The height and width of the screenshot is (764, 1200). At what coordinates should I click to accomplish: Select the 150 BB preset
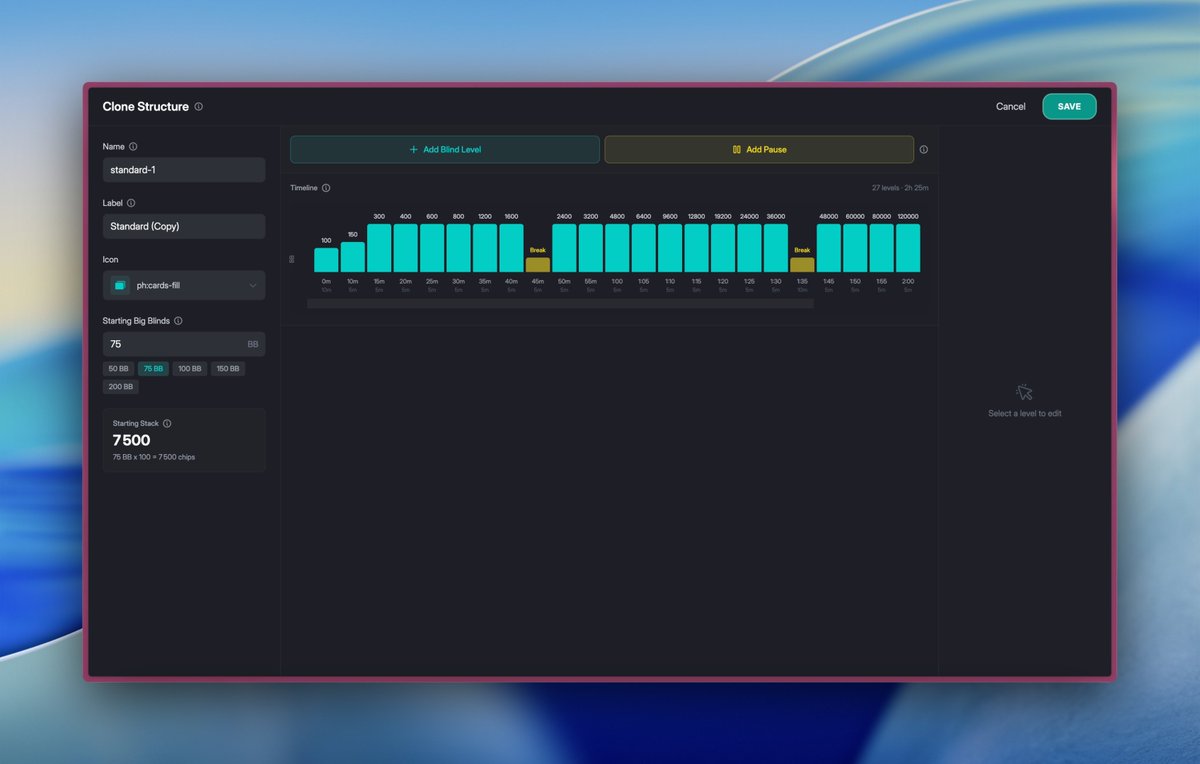(x=228, y=369)
